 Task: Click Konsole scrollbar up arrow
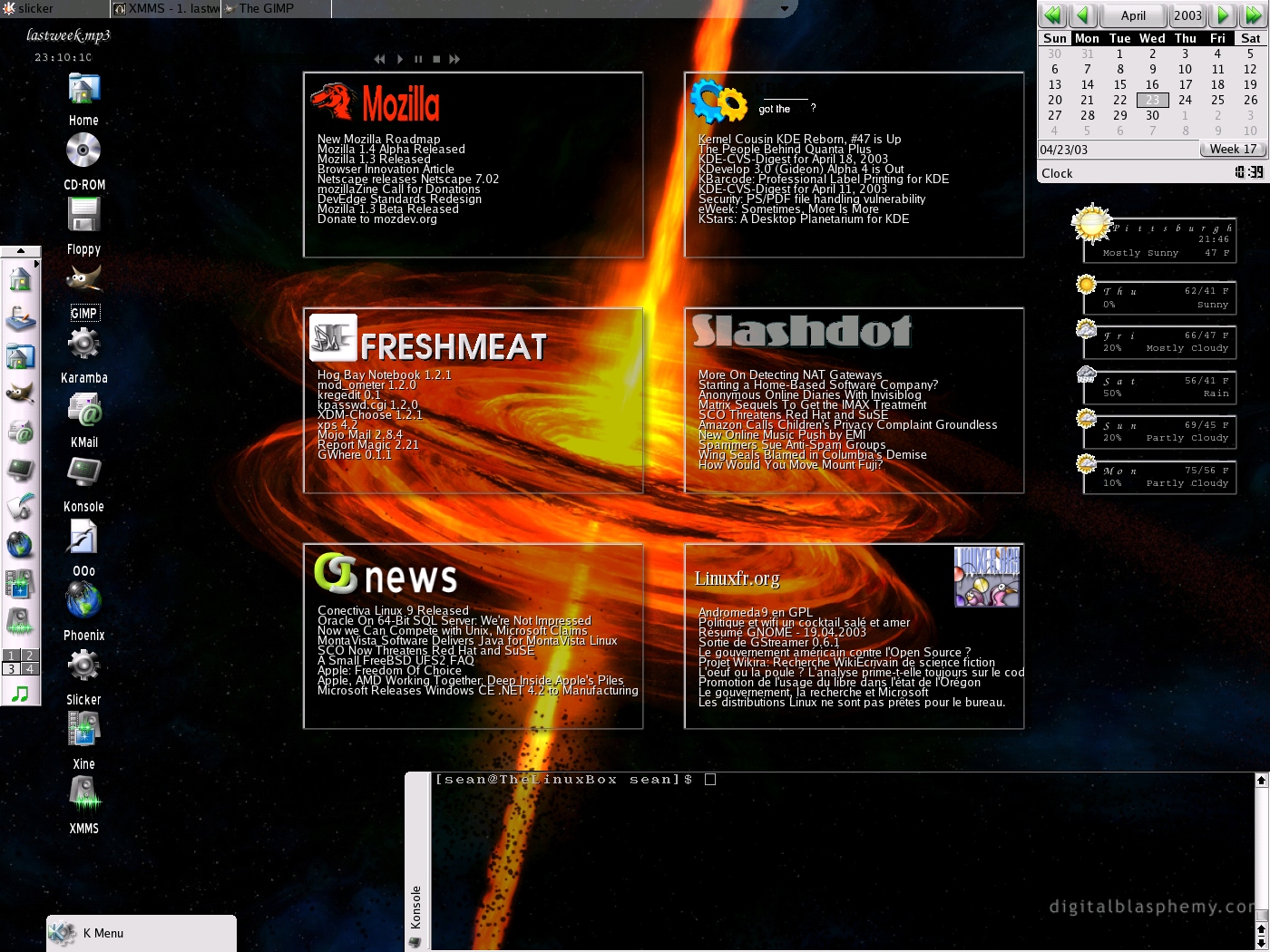click(x=1260, y=780)
